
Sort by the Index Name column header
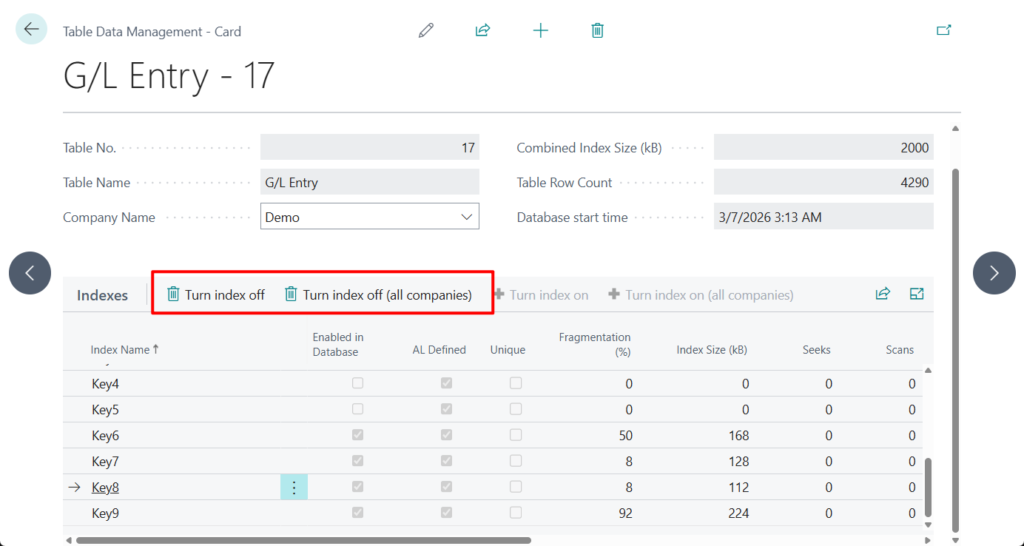point(124,350)
